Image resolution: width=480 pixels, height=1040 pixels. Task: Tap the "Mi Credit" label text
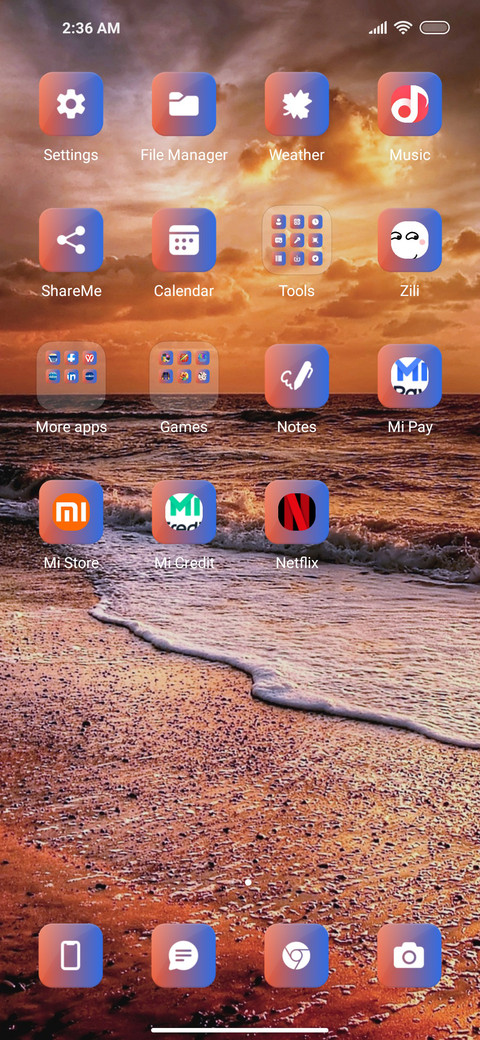click(184, 563)
